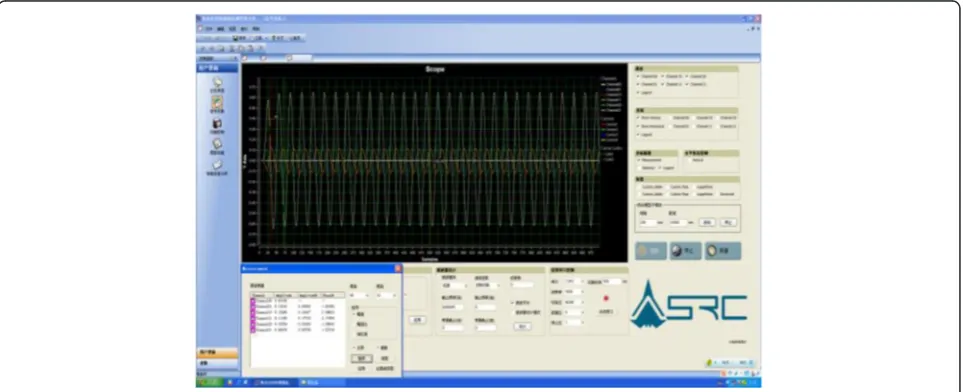Open the first dropdown in the Measurement dialog
Image resolution: width=963 pixels, height=392 pixels.
[x=359, y=296]
